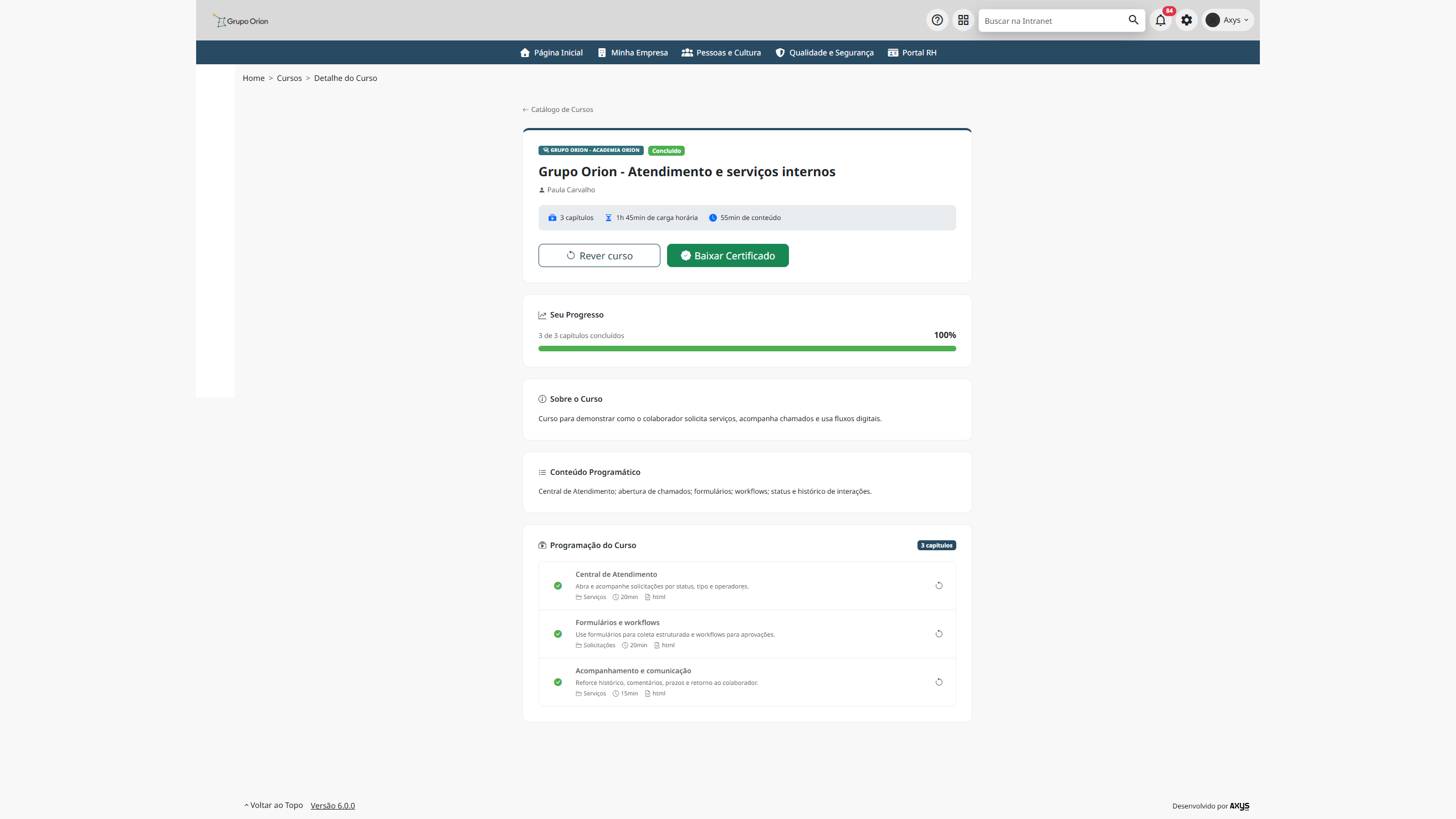Replay the Formulários e workflows chapter
Screen dimensions: 1456x819
coord(939,633)
